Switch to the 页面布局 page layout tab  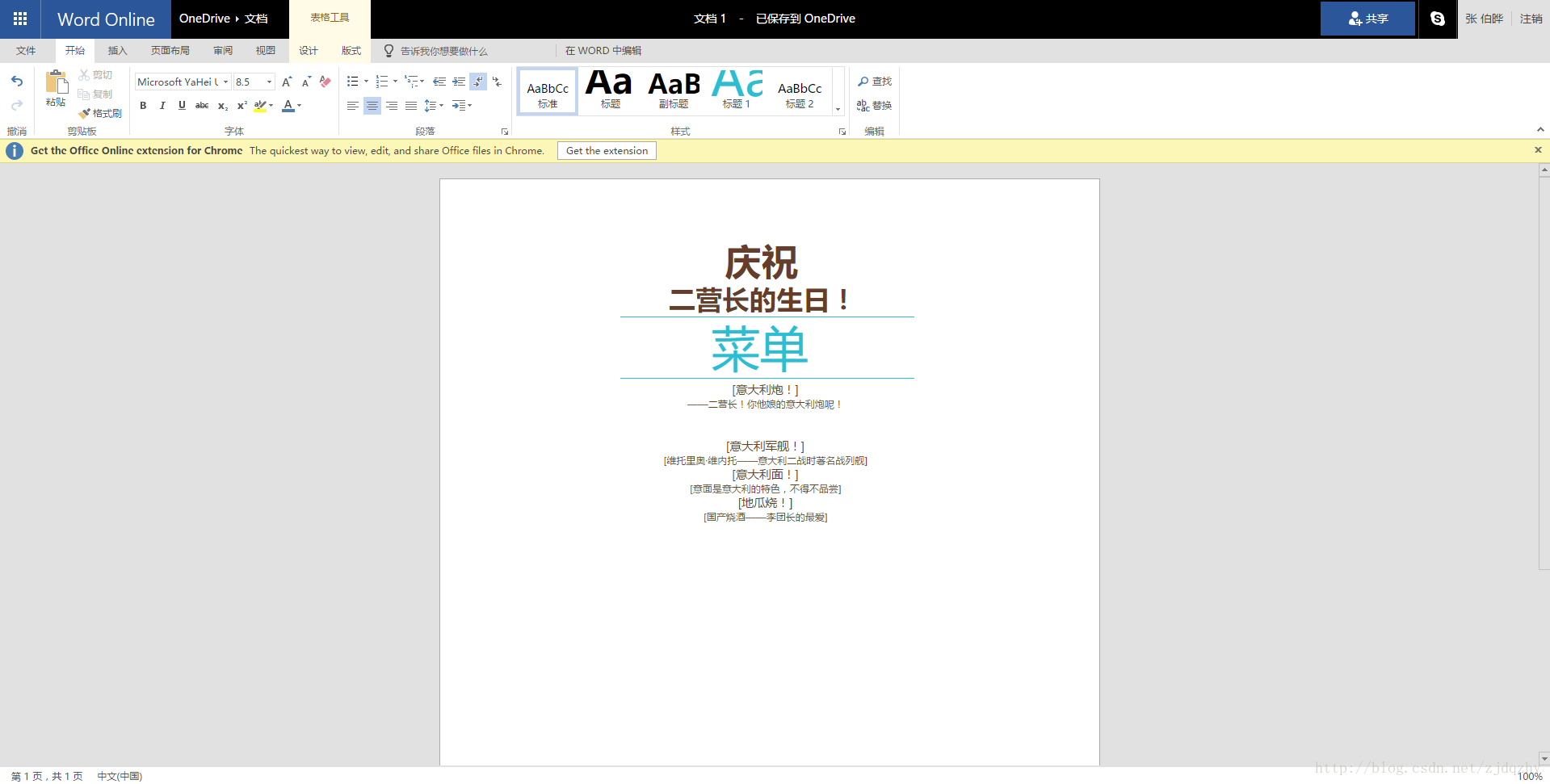tap(170, 51)
